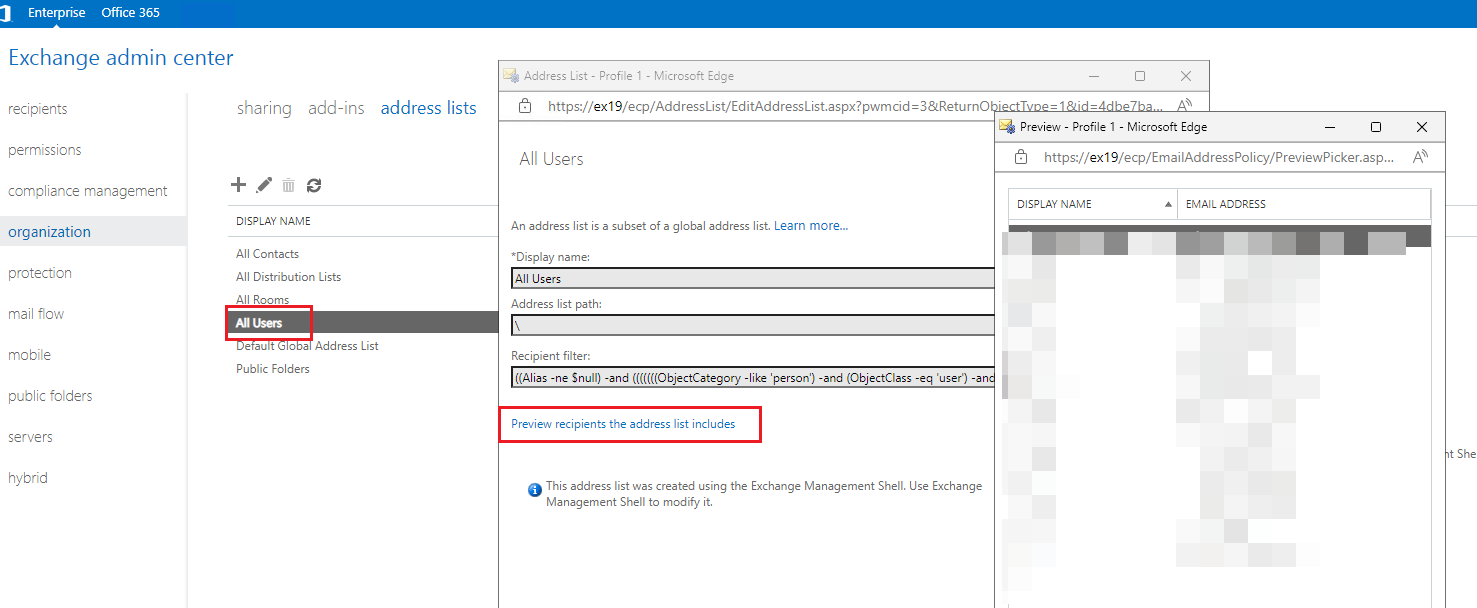The width and height of the screenshot is (1477, 608).
Task: Click the Address List window URL bar
Action: [x=855, y=106]
